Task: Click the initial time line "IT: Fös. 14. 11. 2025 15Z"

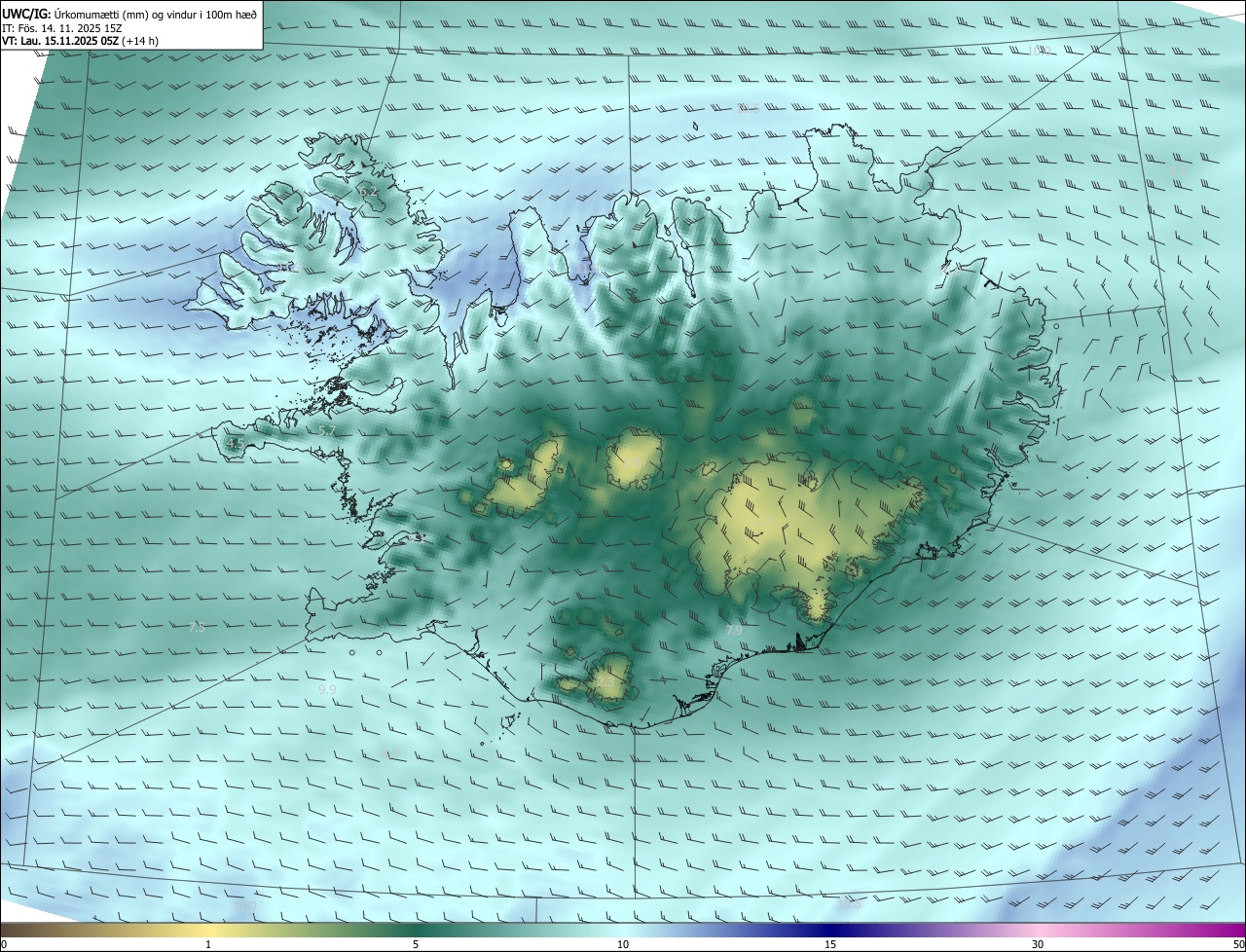Action: (61, 28)
